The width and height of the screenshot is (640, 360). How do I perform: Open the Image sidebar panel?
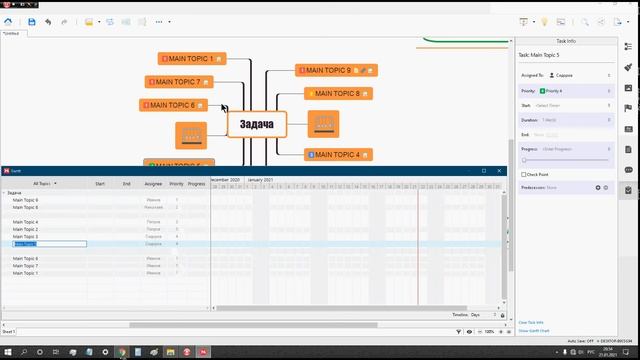629,88
